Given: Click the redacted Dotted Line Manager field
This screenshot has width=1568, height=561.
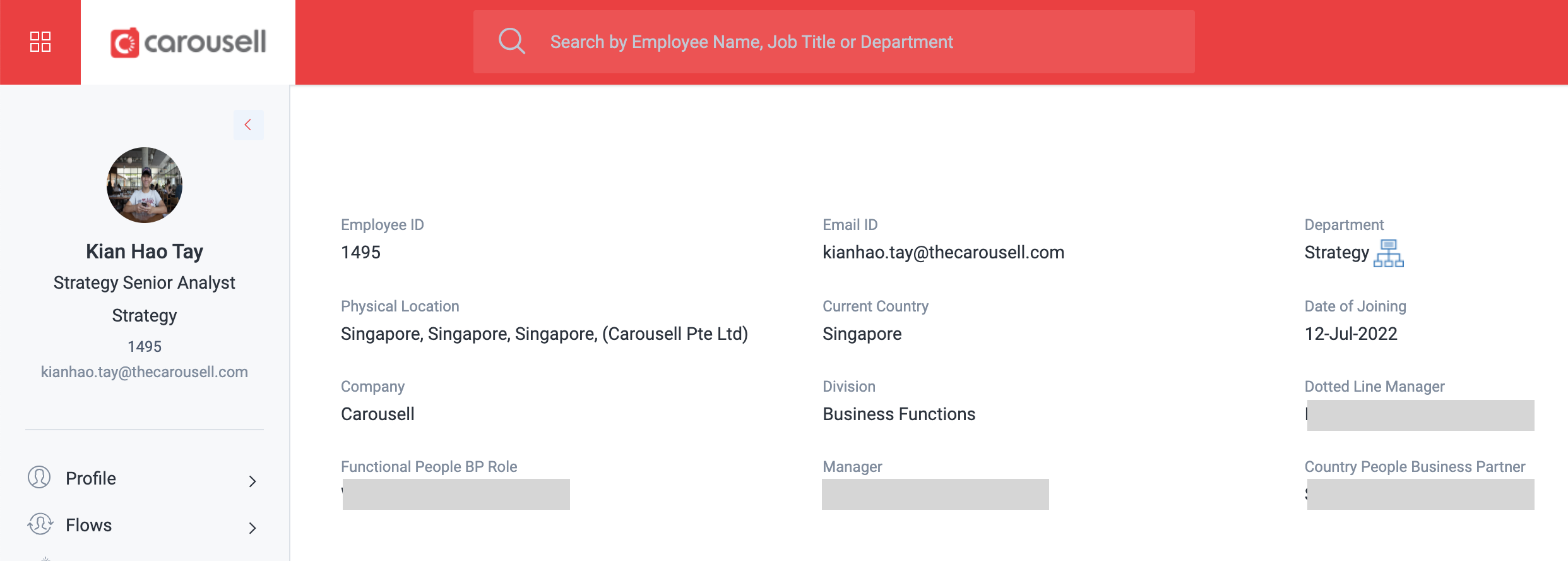Looking at the screenshot, I should click(x=1420, y=415).
